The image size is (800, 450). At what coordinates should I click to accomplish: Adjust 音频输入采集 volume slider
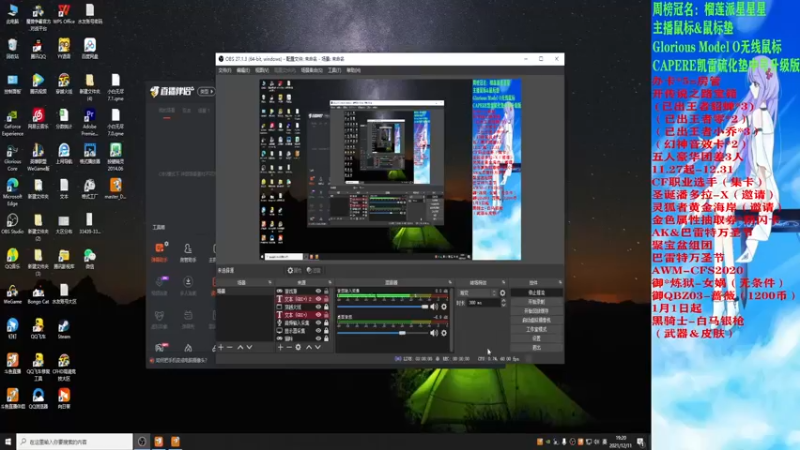(x=383, y=307)
